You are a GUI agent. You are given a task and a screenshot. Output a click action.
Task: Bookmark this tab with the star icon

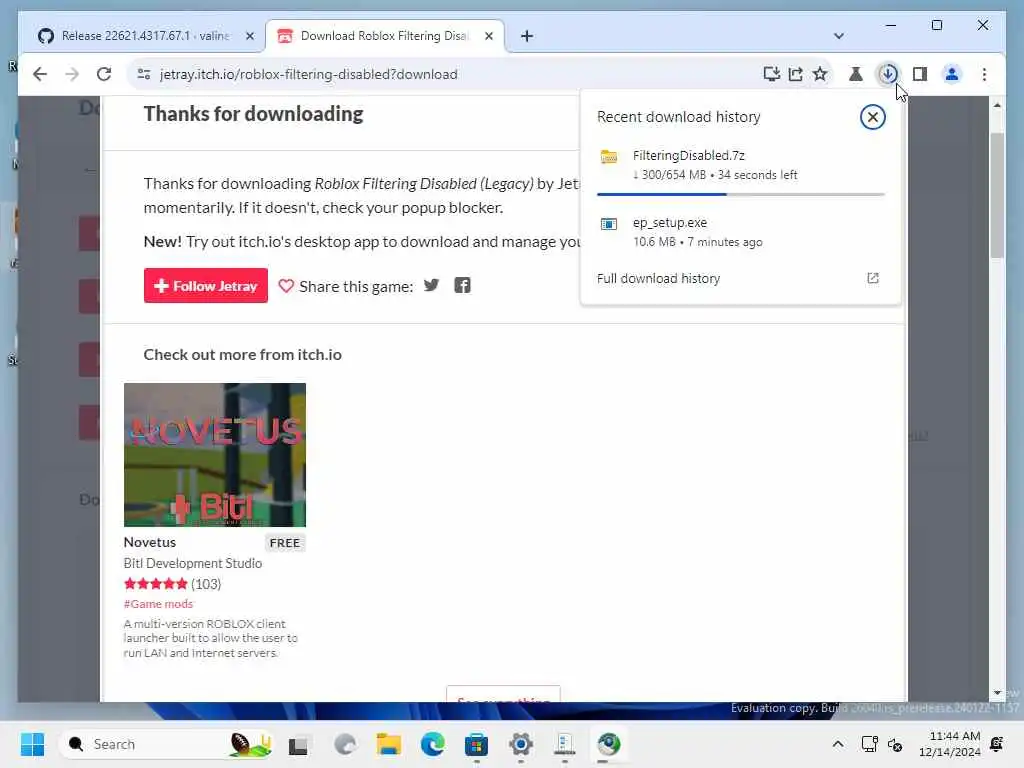[x=820, y=74]
